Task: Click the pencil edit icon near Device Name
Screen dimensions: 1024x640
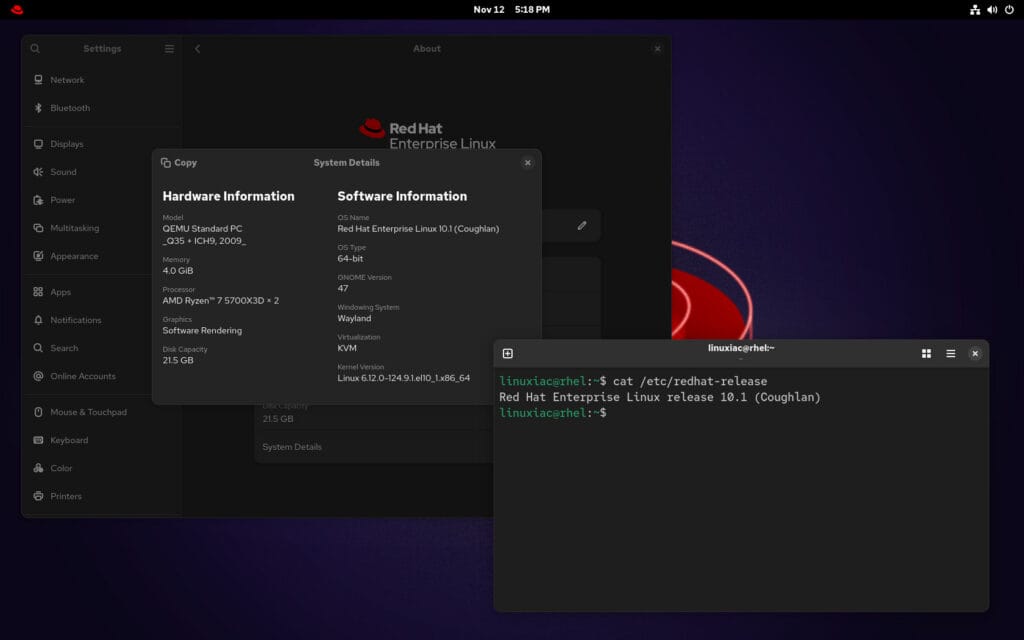Action: (x=582, y=225)
